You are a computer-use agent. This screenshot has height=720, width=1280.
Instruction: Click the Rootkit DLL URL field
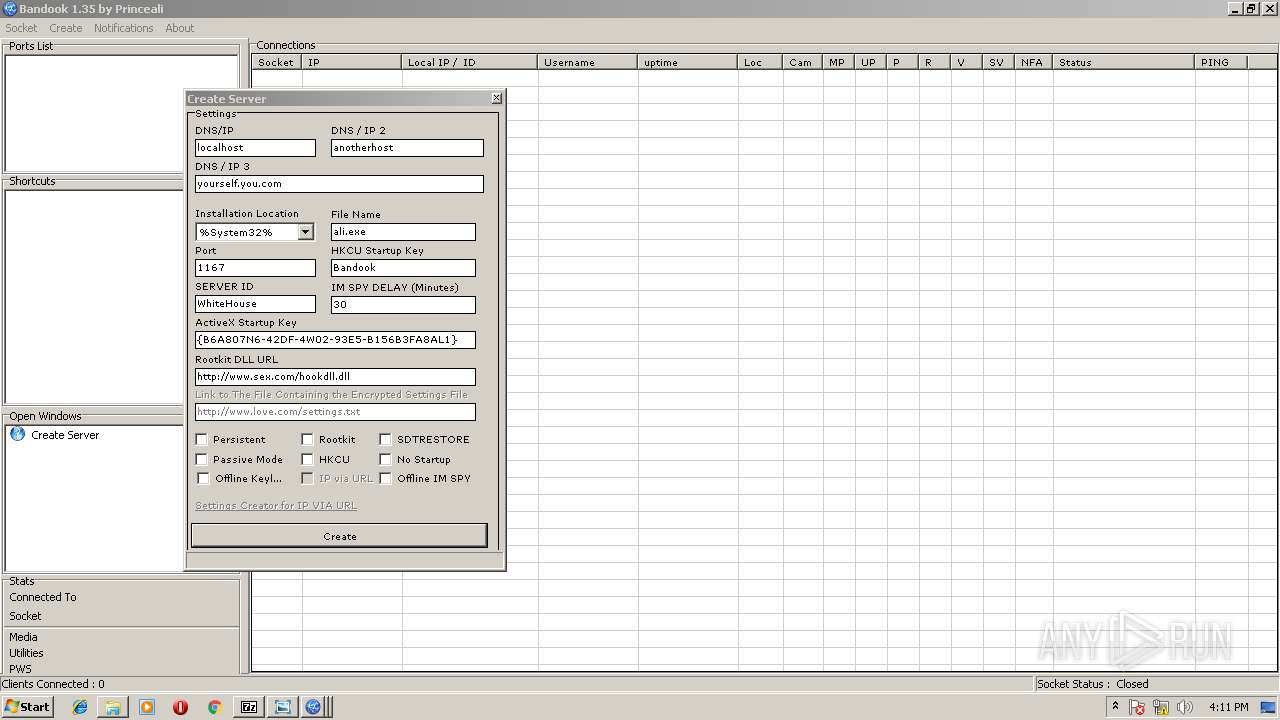point(335,377)
